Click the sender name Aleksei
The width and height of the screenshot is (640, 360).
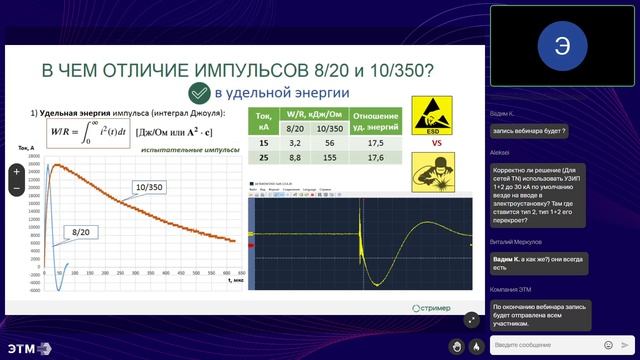(x=500, y=153)
